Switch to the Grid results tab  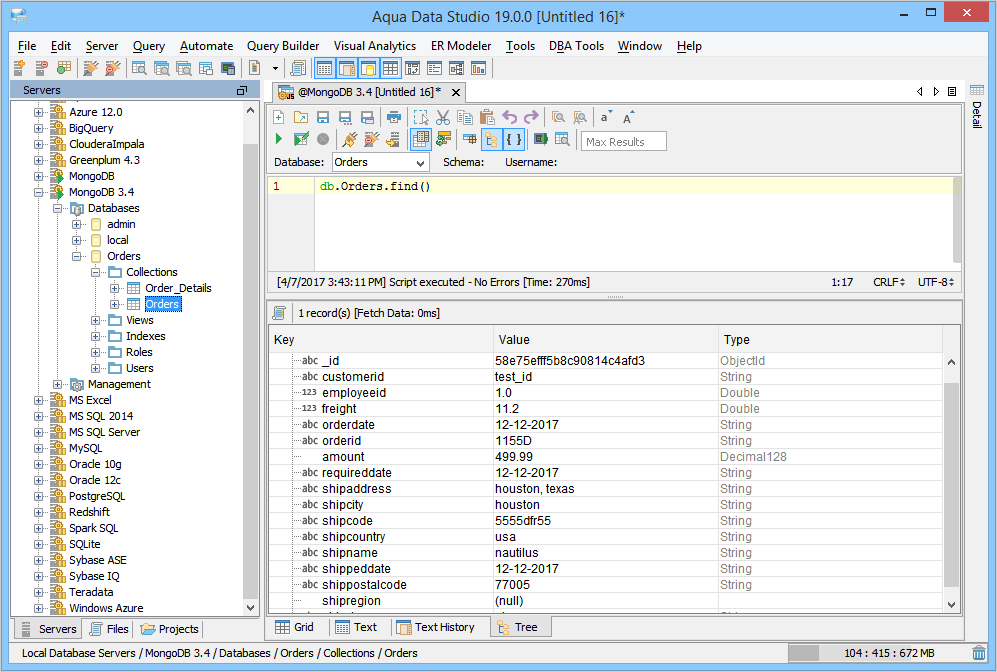pyautogui.click(x=295, y=627)
